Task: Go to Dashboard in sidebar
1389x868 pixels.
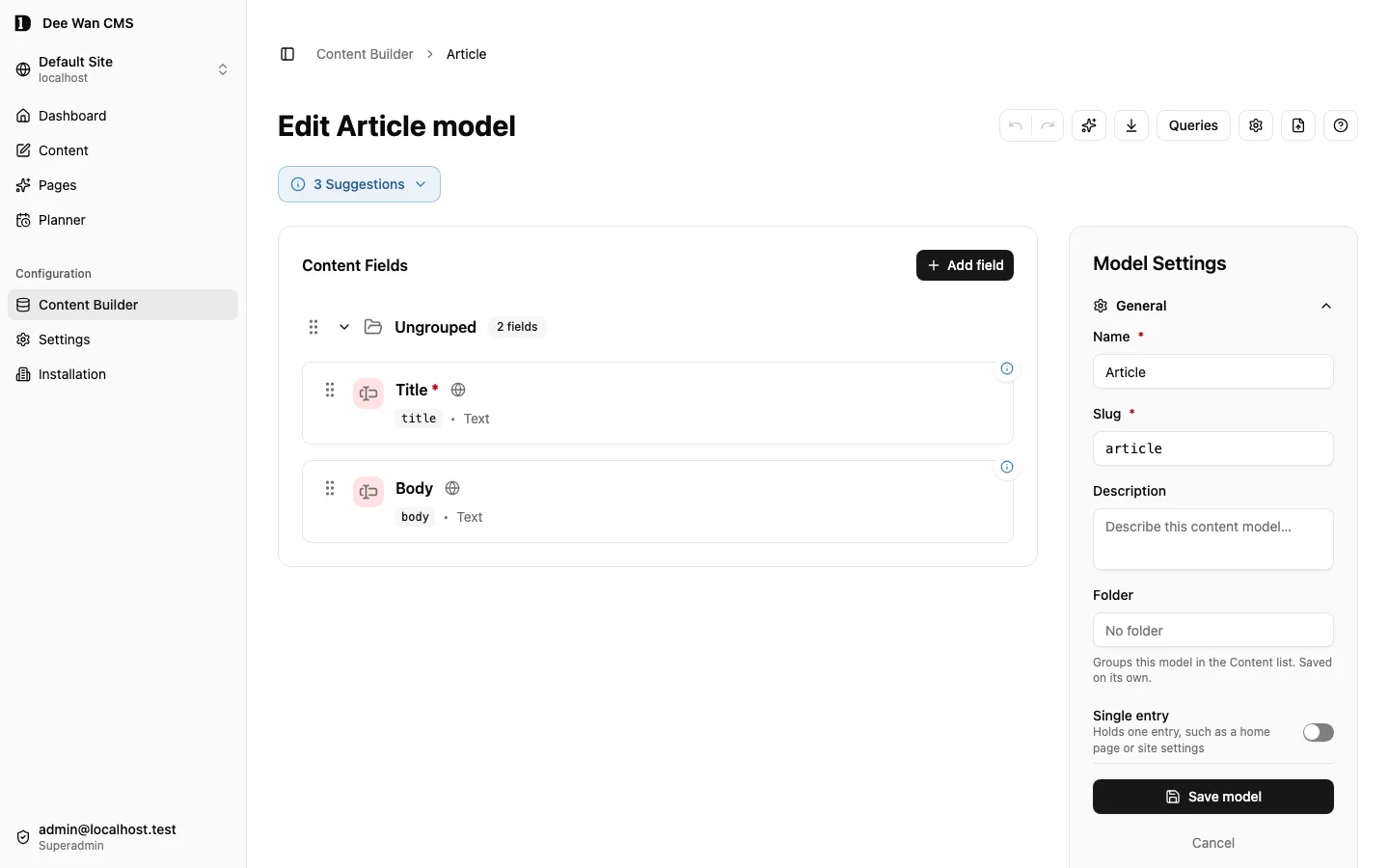Action: point(123,116)
